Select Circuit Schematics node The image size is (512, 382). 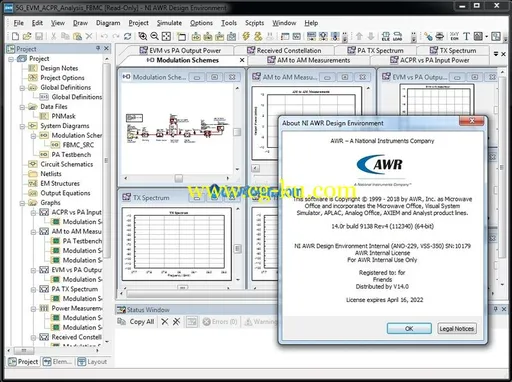tap(67, 164)
